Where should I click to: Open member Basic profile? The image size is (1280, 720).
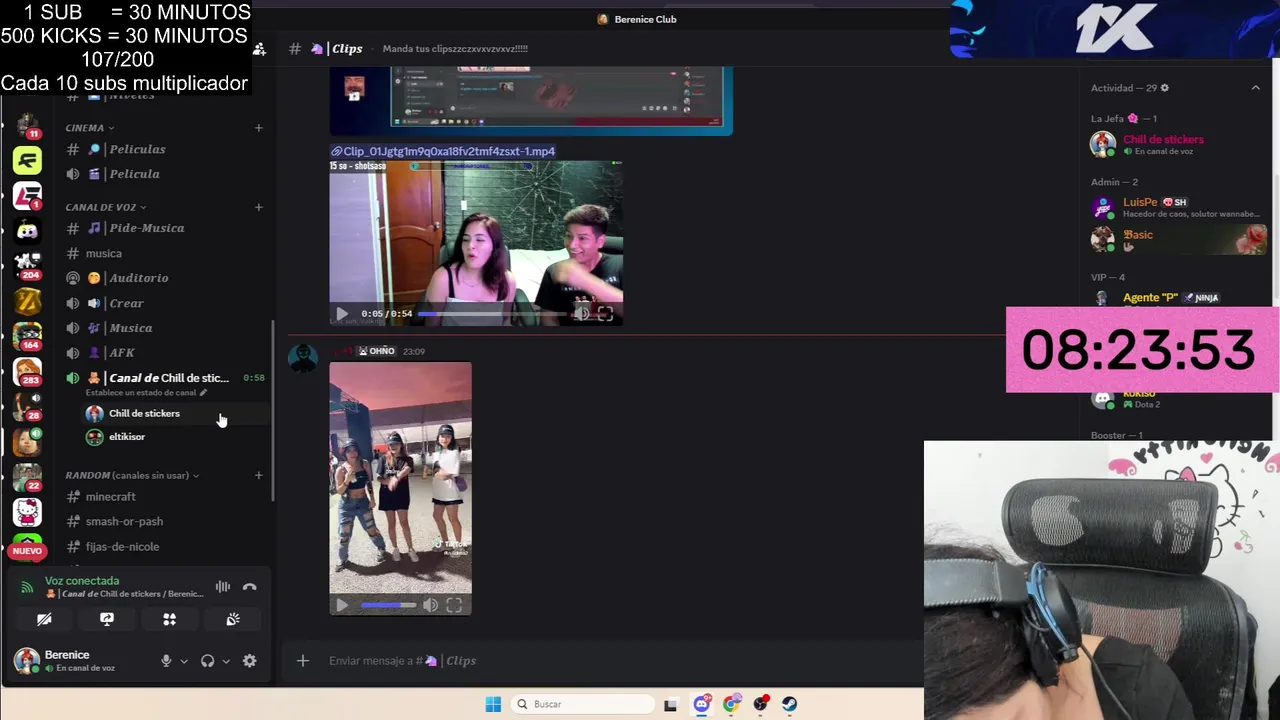coord(1177,240)
